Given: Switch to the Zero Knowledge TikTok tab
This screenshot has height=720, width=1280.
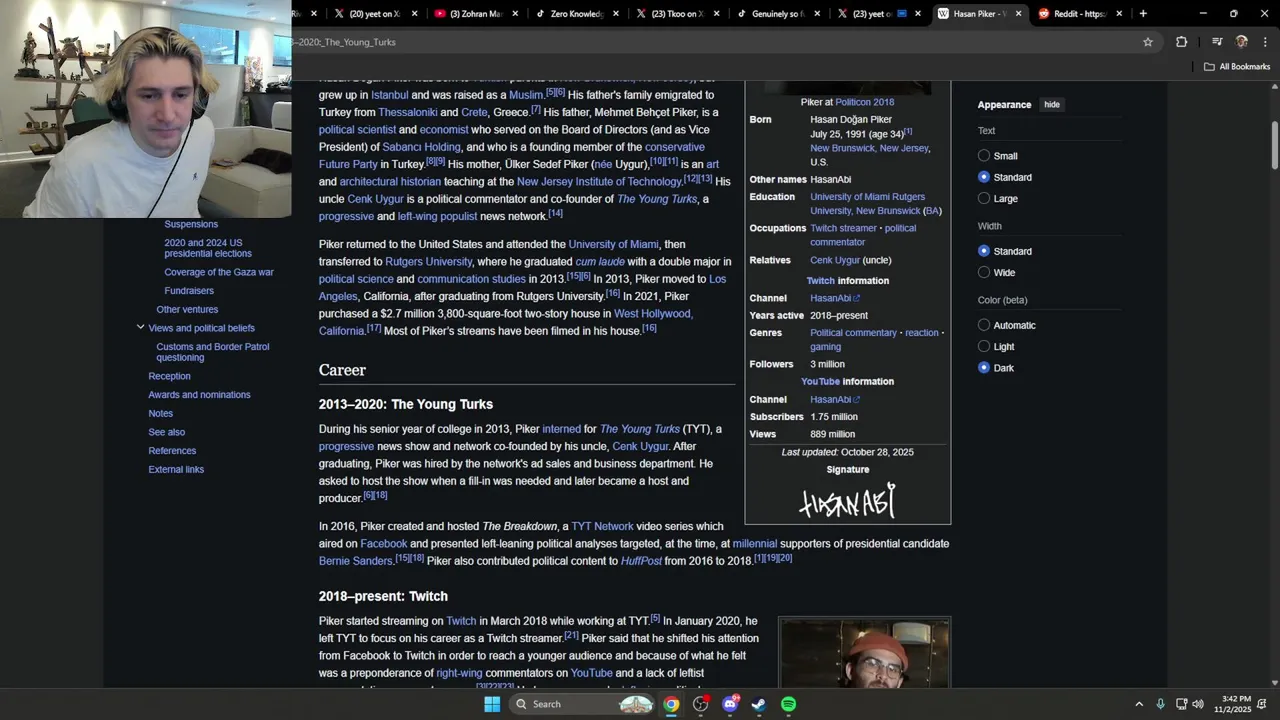Looking at the screenshot, I should [576, 14].
